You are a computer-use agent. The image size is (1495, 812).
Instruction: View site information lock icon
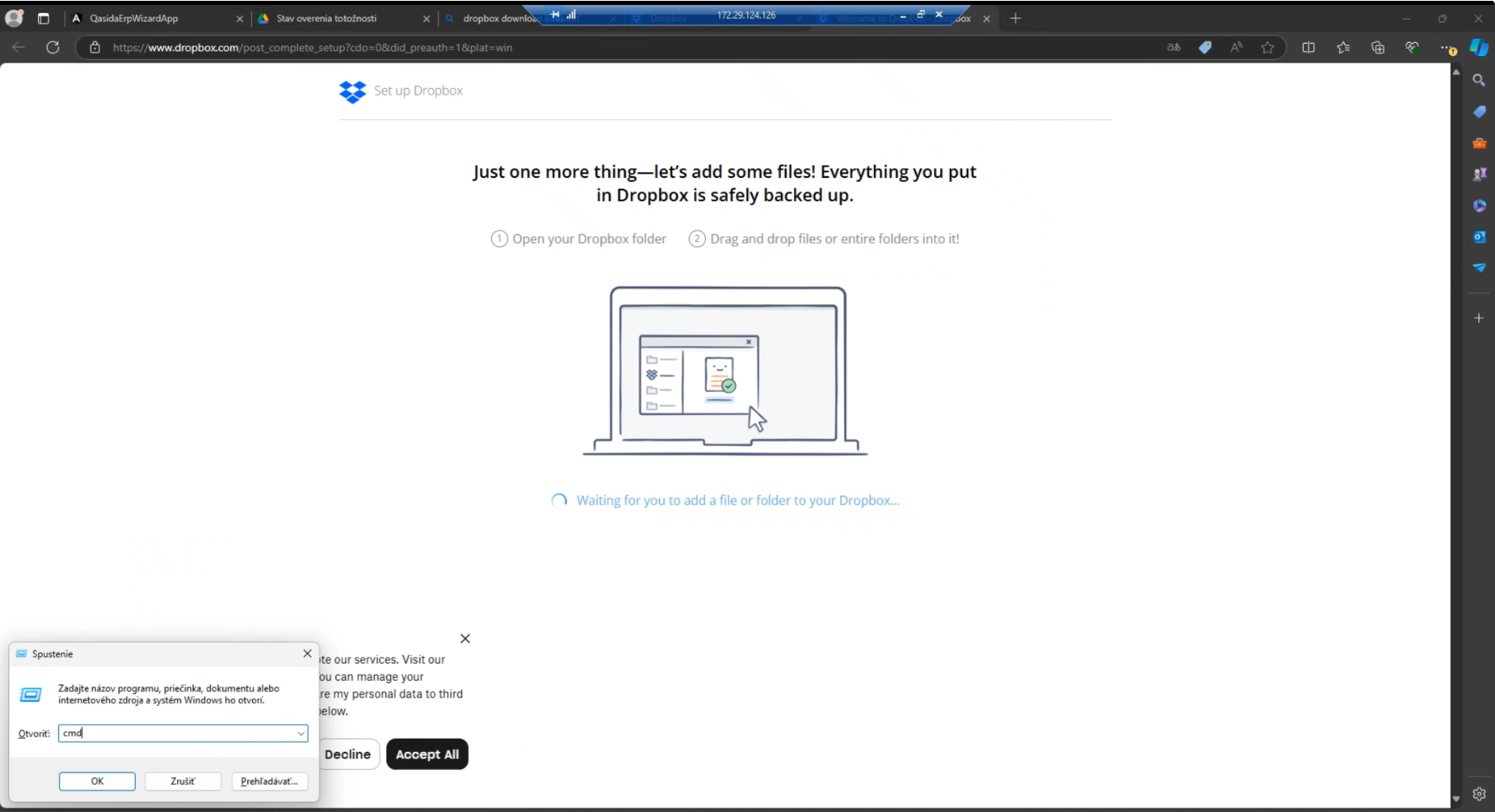tap(95, 48)
